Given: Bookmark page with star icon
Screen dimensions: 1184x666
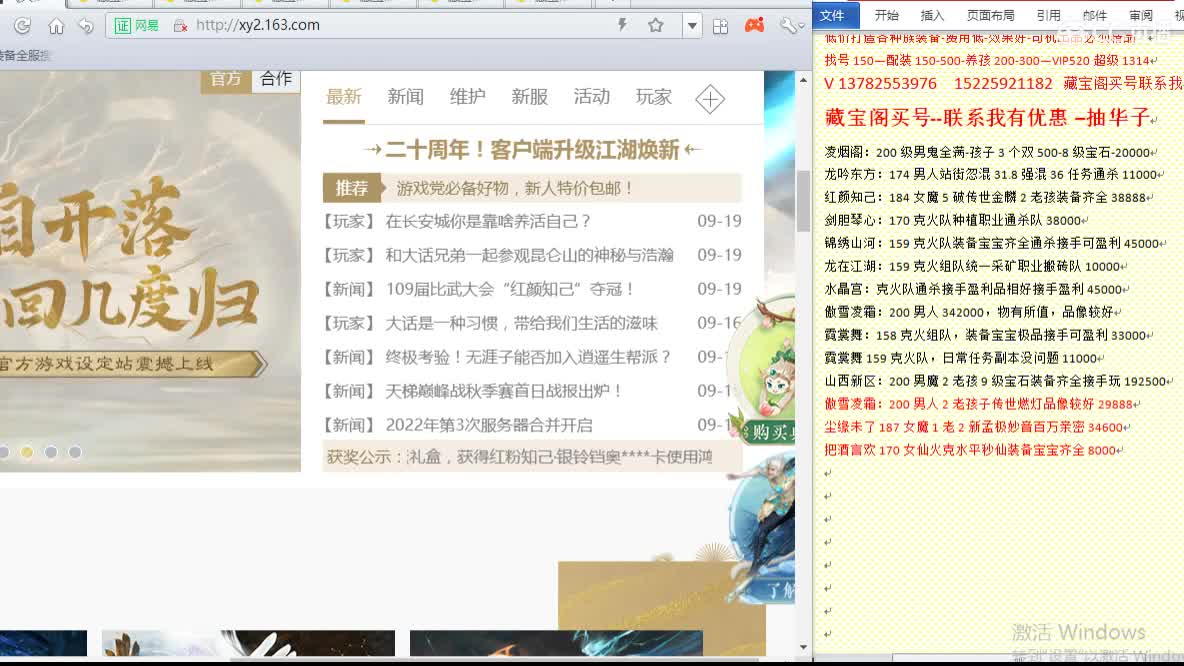Looking at the screenshot, I should [x=655, y=25].
